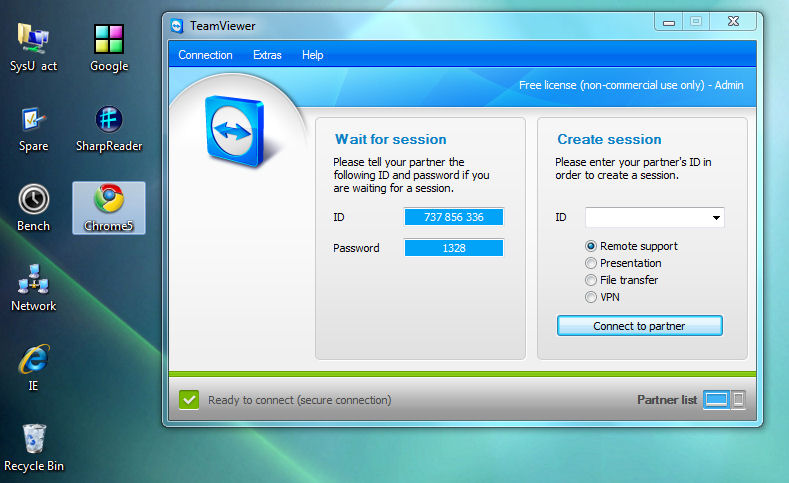
Task: Select the Remote support radio button
Action: (x=591, y=246)
